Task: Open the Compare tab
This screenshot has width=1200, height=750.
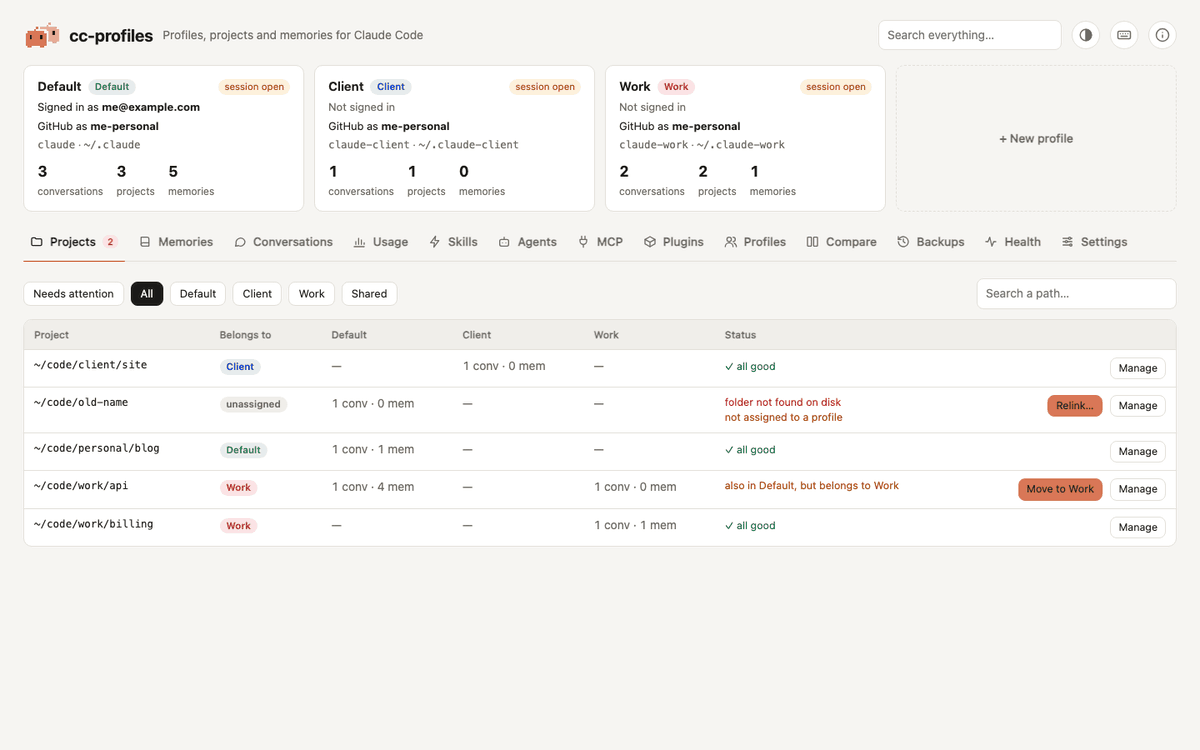Action: 841,242
